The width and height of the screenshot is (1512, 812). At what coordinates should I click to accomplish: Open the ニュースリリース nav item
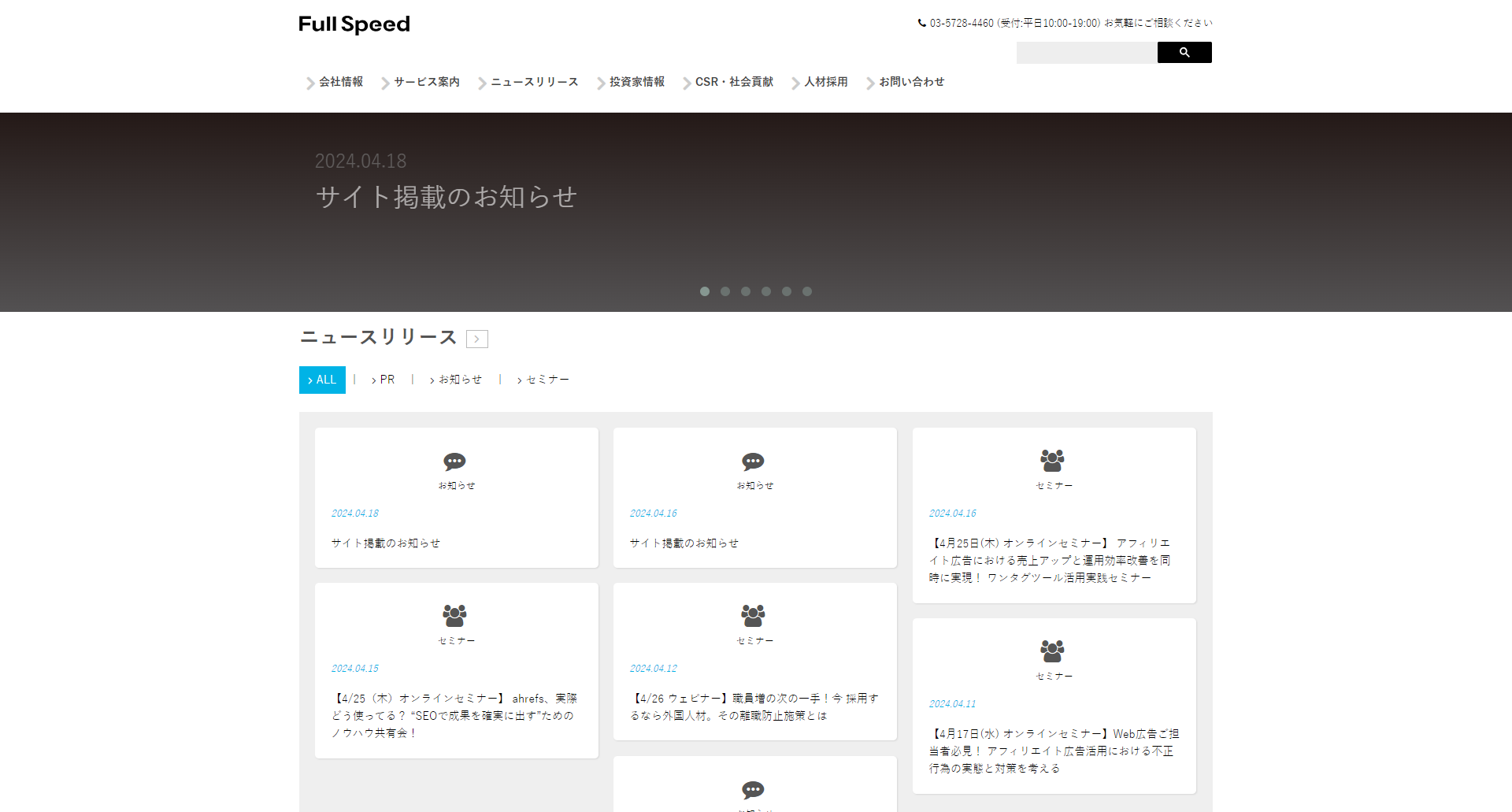[535, 82]
